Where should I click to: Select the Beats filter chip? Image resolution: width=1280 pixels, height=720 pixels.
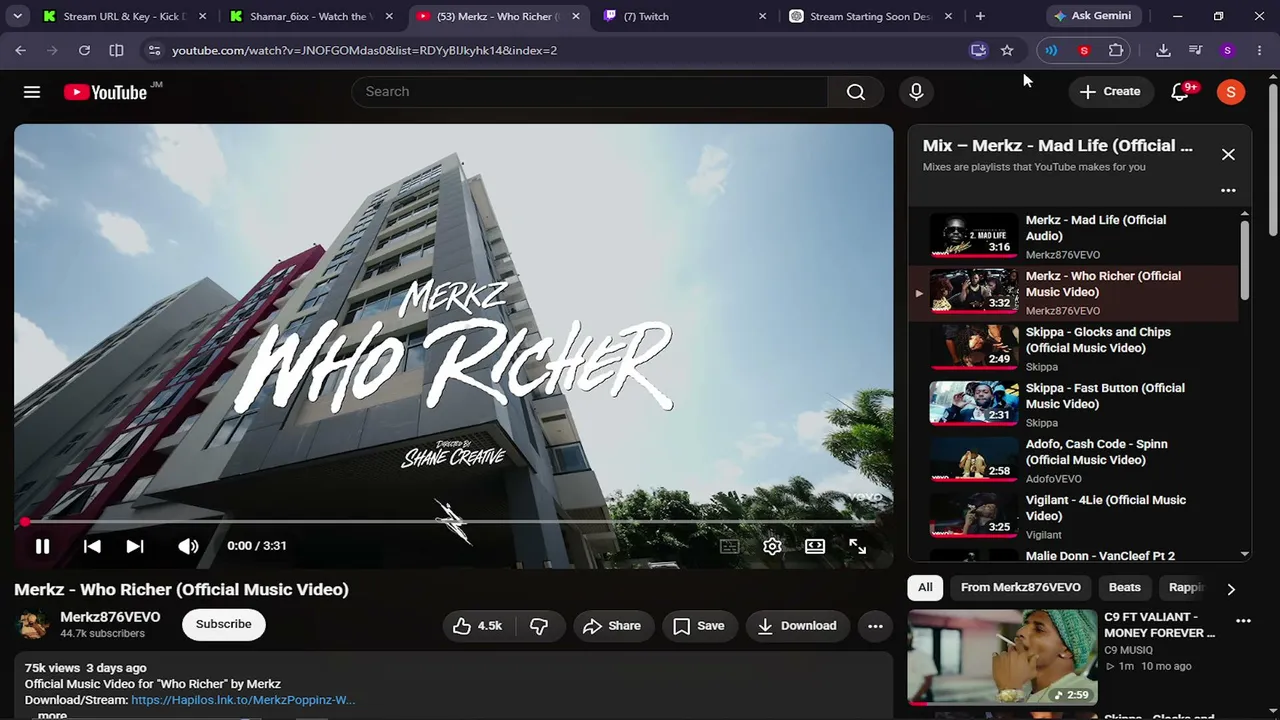(1124, 588)
